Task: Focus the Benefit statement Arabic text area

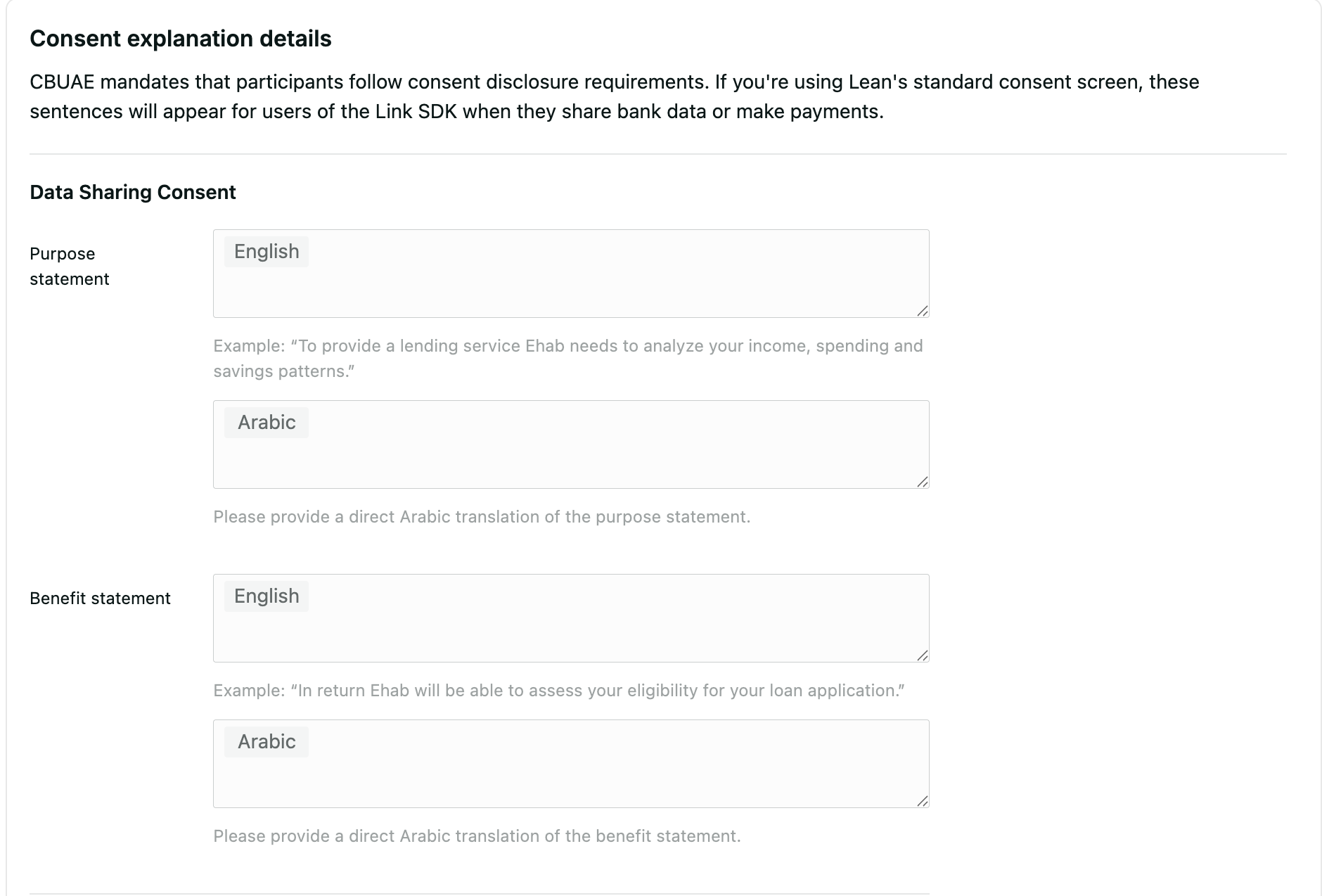Action: [570, 775]
